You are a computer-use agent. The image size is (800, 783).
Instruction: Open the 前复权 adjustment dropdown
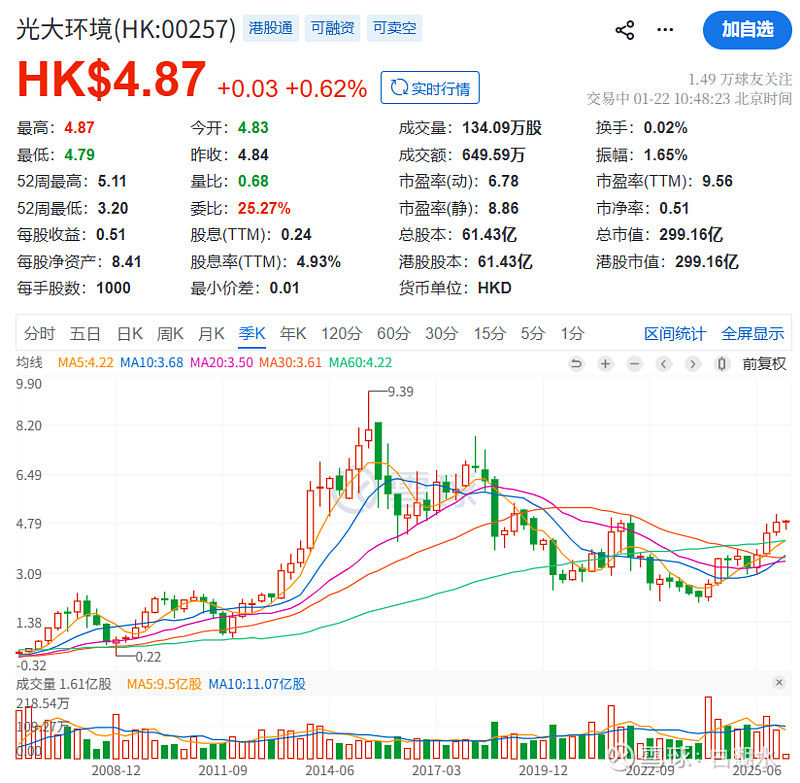pos(764,364)
